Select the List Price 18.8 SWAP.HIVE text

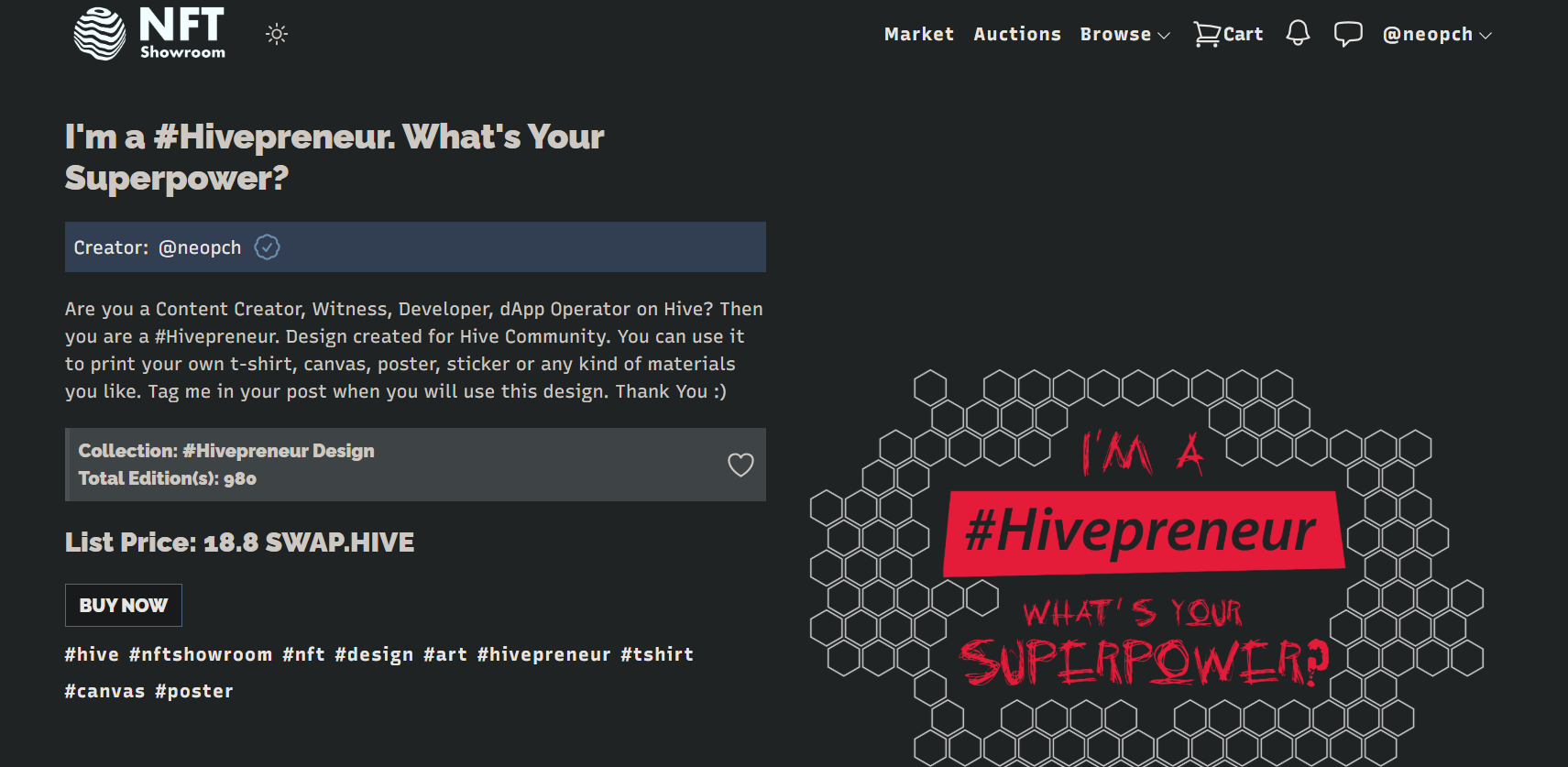(x=239, y=542)
